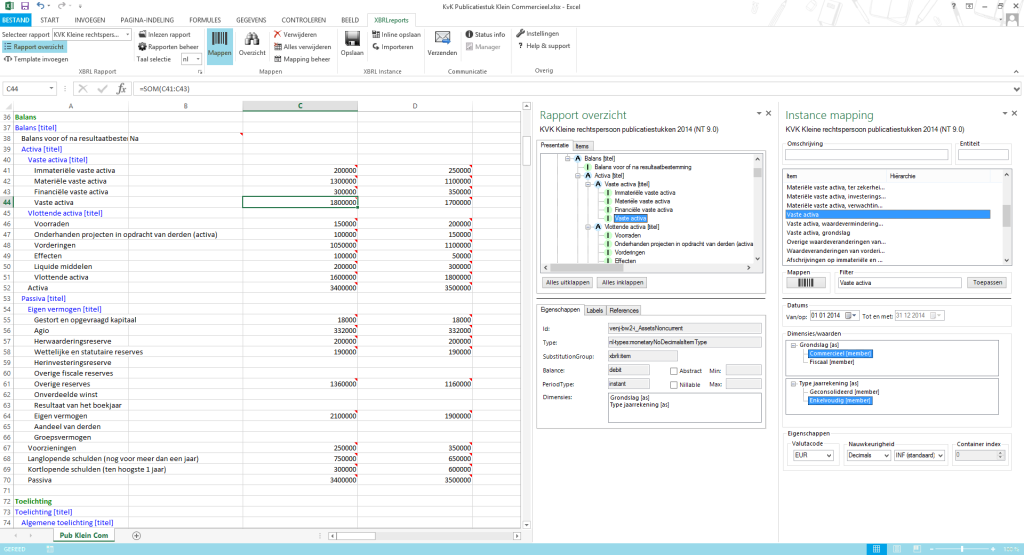The width and height of the screenshot is (1024, 555).
Task: Open the Name Box dropdown arrow
Action: tap(51, 89)
